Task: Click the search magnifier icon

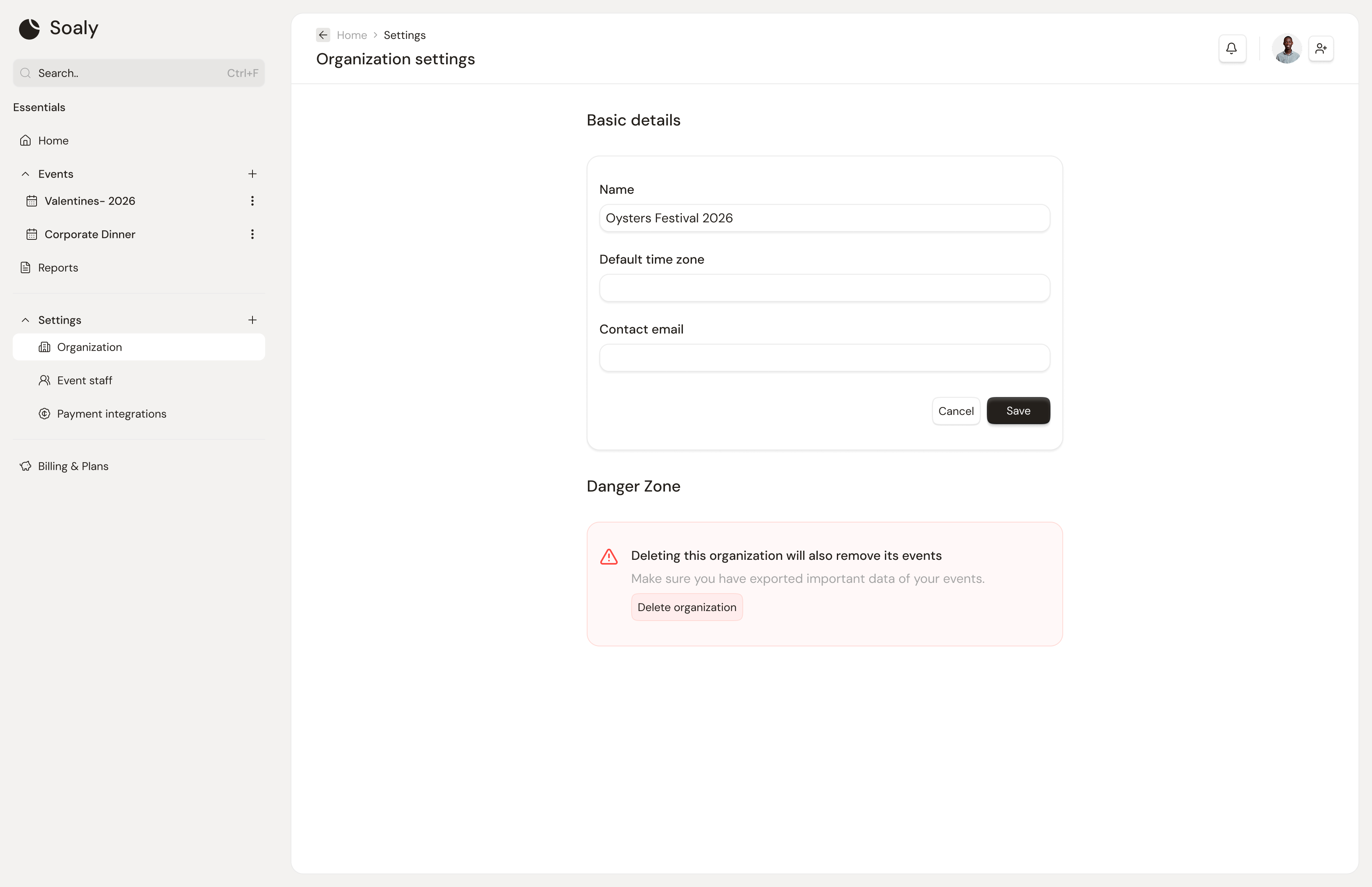Action: (x=25, y=73)
